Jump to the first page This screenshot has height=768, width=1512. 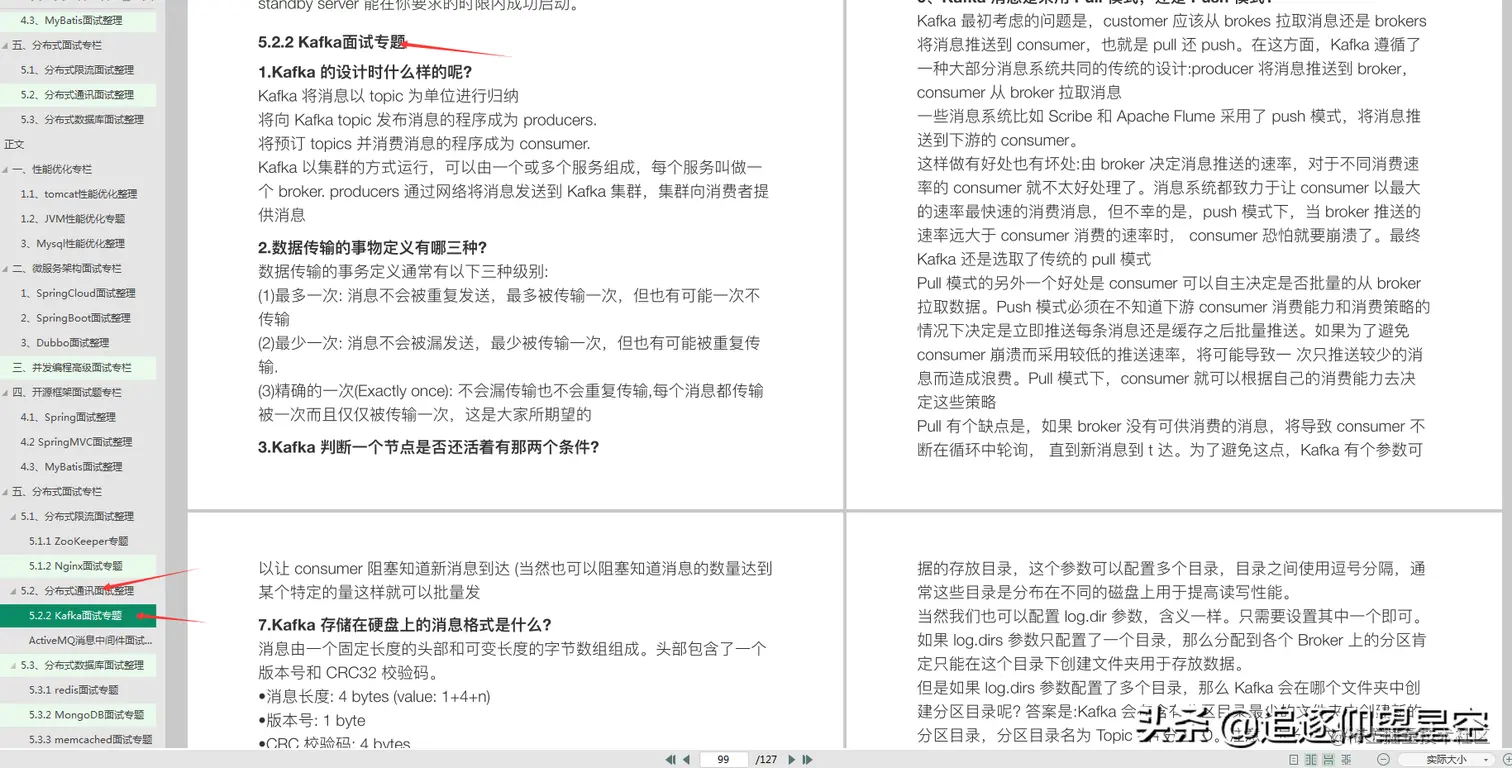[x=670, y=759]
